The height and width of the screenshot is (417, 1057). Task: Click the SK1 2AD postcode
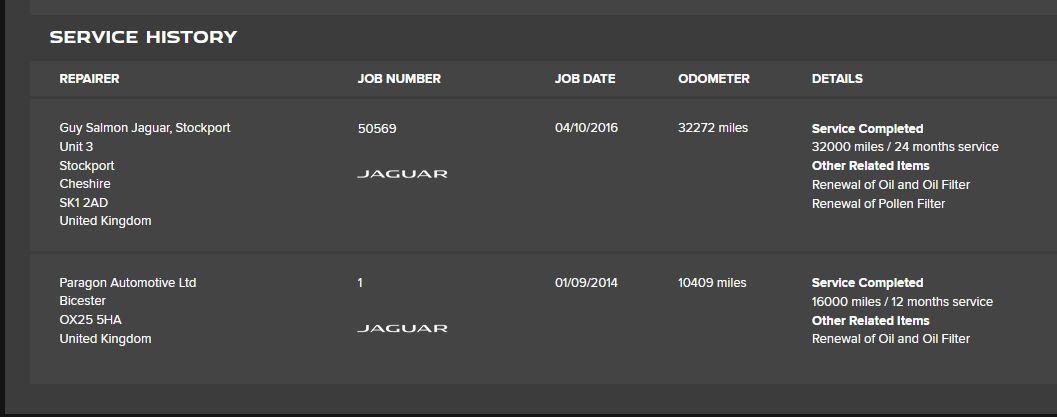(84, 202)
